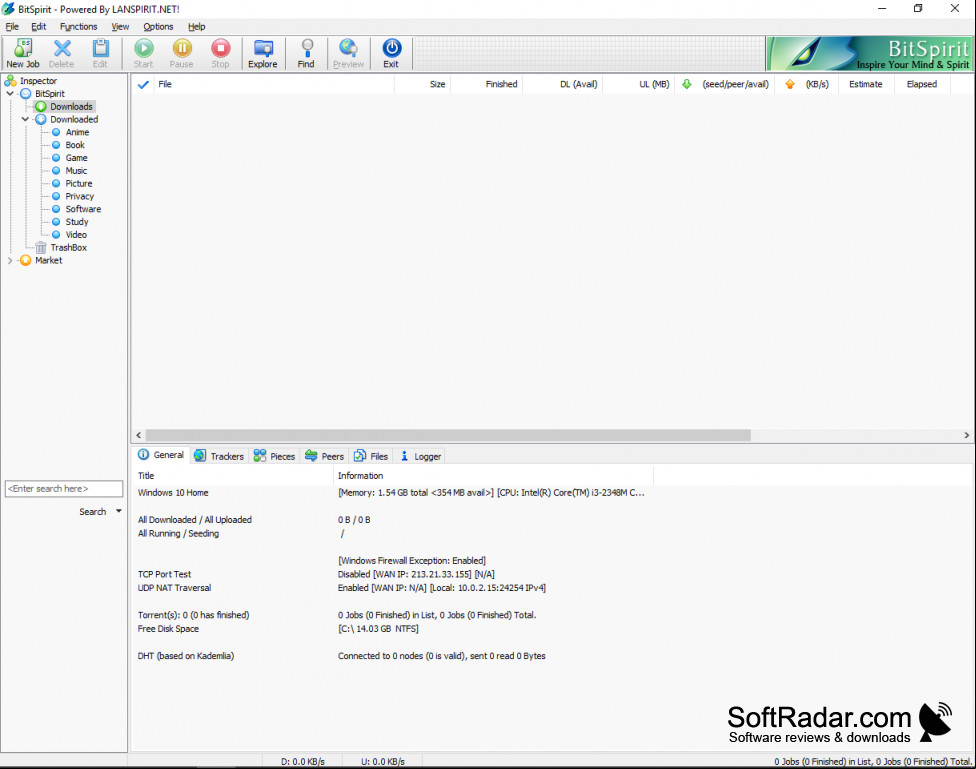This screenshot has width=976, height=769.
Task: Click the Inspector icon in sidebar
Action: click(x=11, y=81)
